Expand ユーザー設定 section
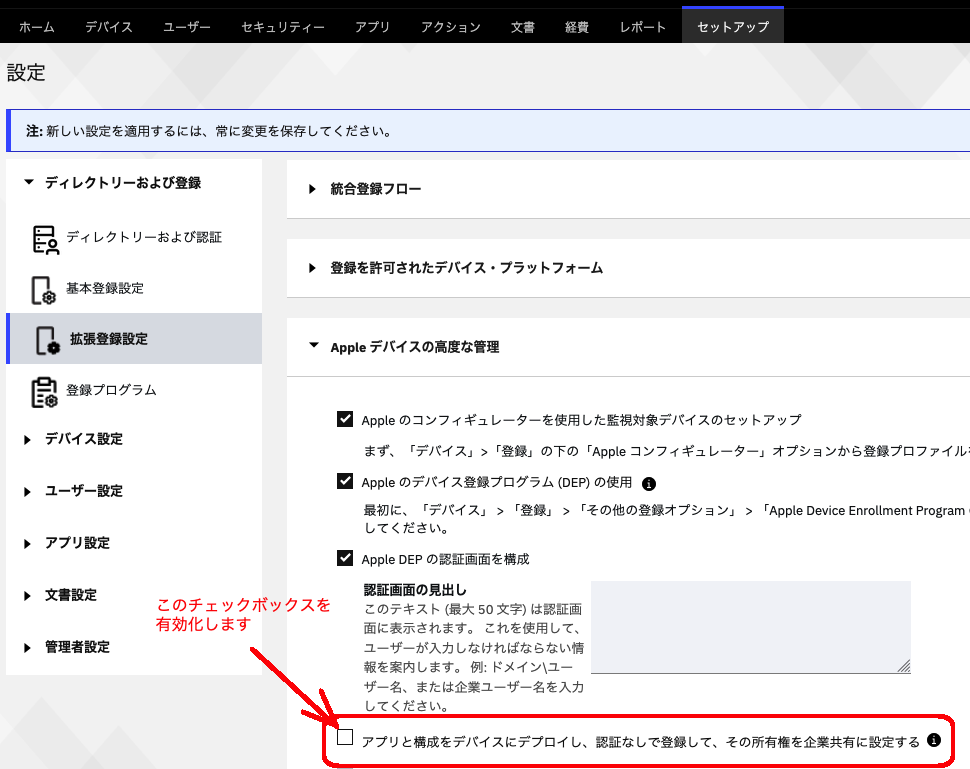Image resolution: width=970 pixels, height=769 pixels. coord(27,492)
